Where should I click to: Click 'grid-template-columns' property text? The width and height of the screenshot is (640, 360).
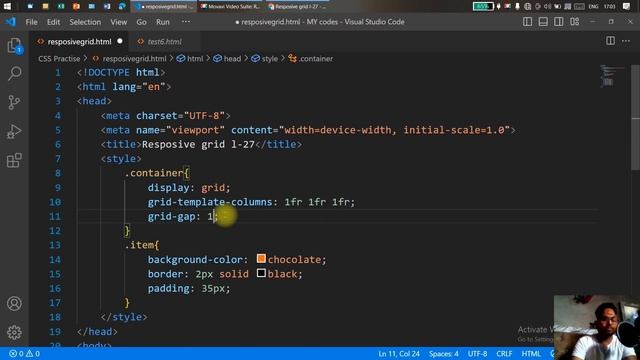210,202
